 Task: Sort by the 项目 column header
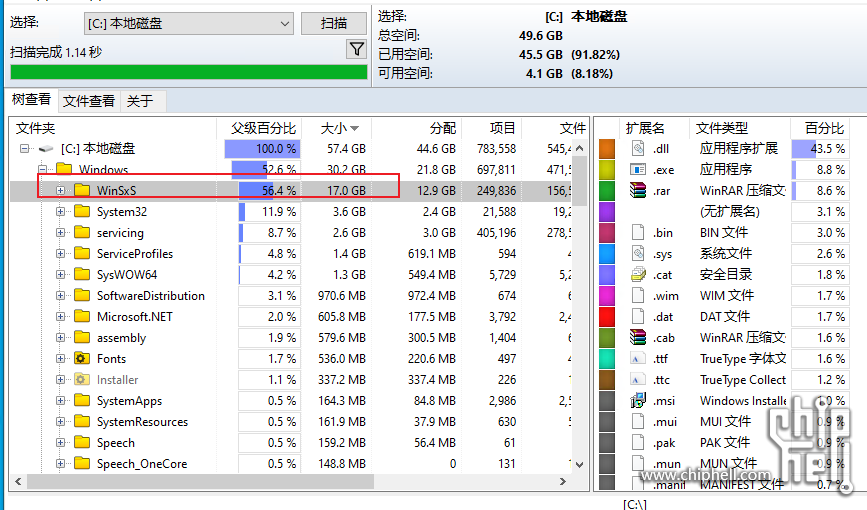tap(492, 128)
